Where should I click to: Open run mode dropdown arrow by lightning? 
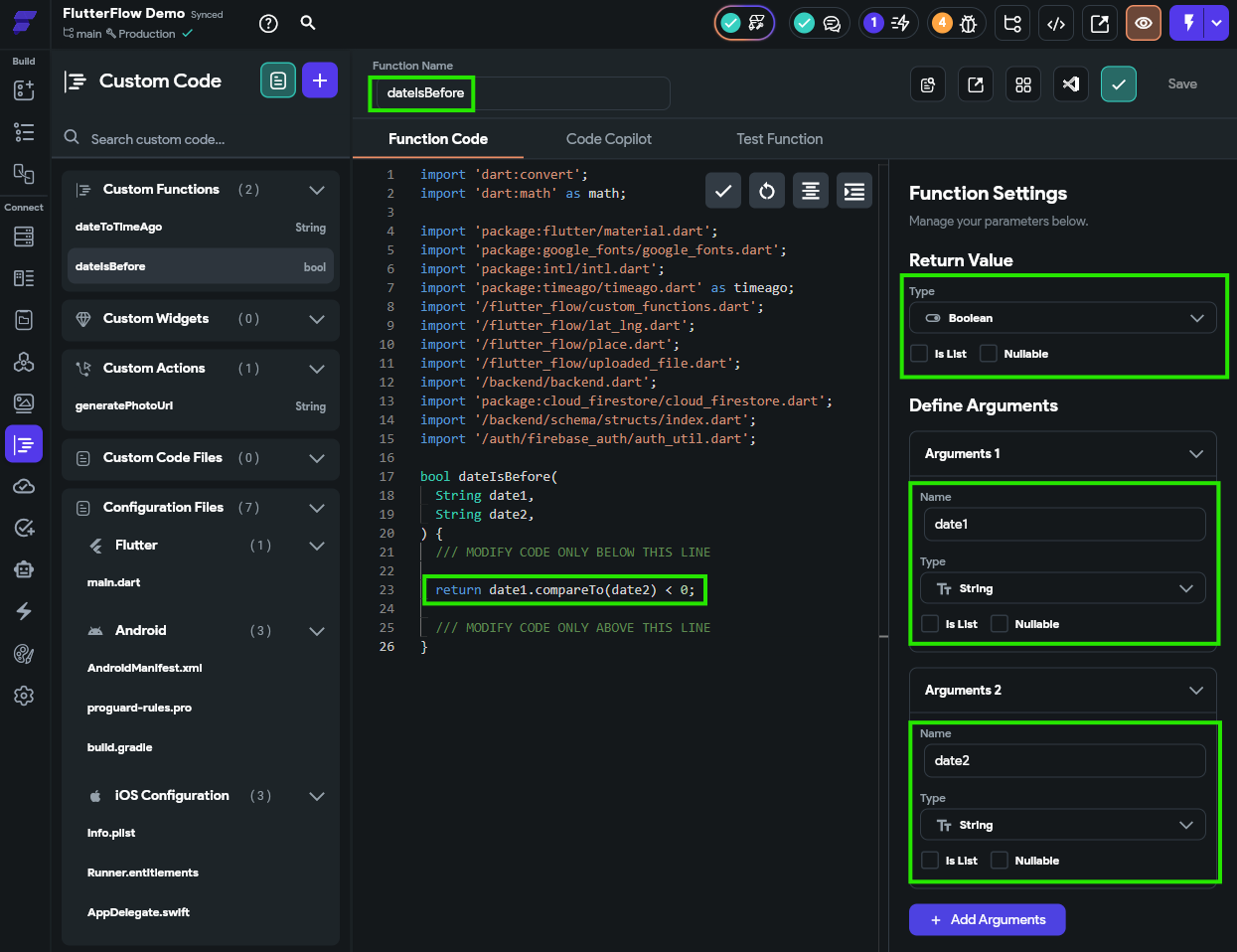point(1216,23)
